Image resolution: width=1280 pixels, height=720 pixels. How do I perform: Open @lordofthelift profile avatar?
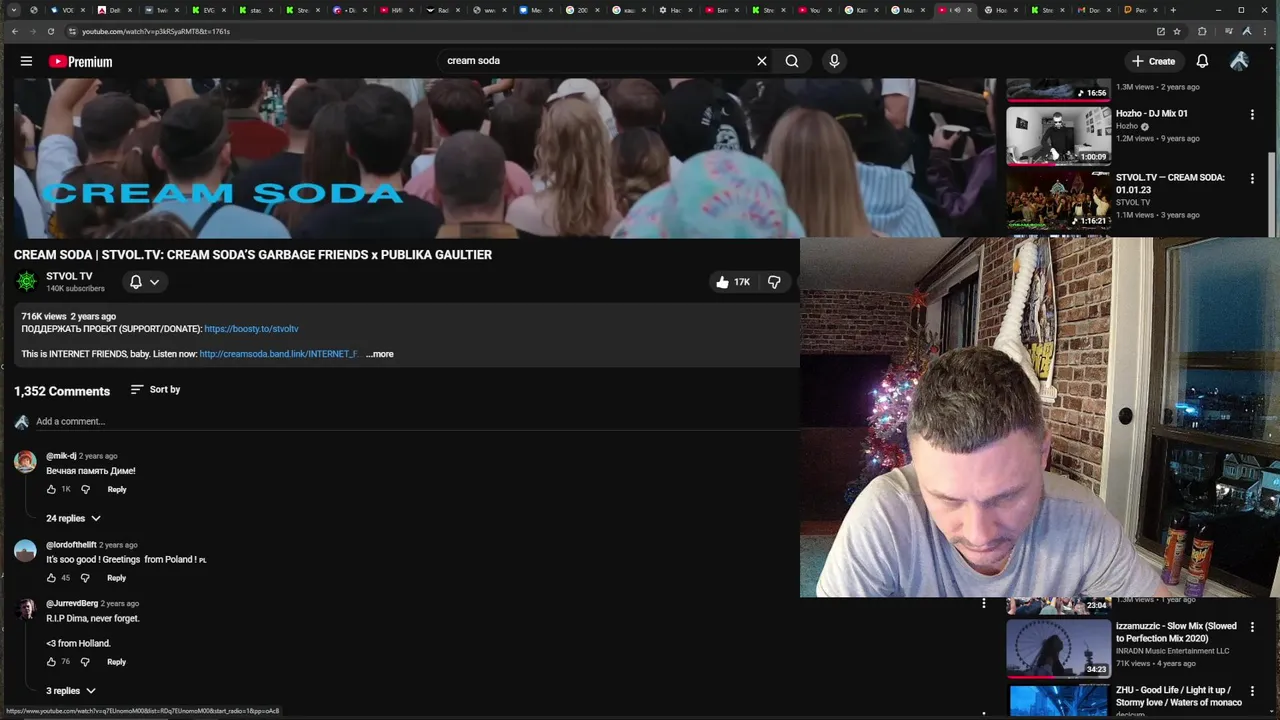pos(25,550)
